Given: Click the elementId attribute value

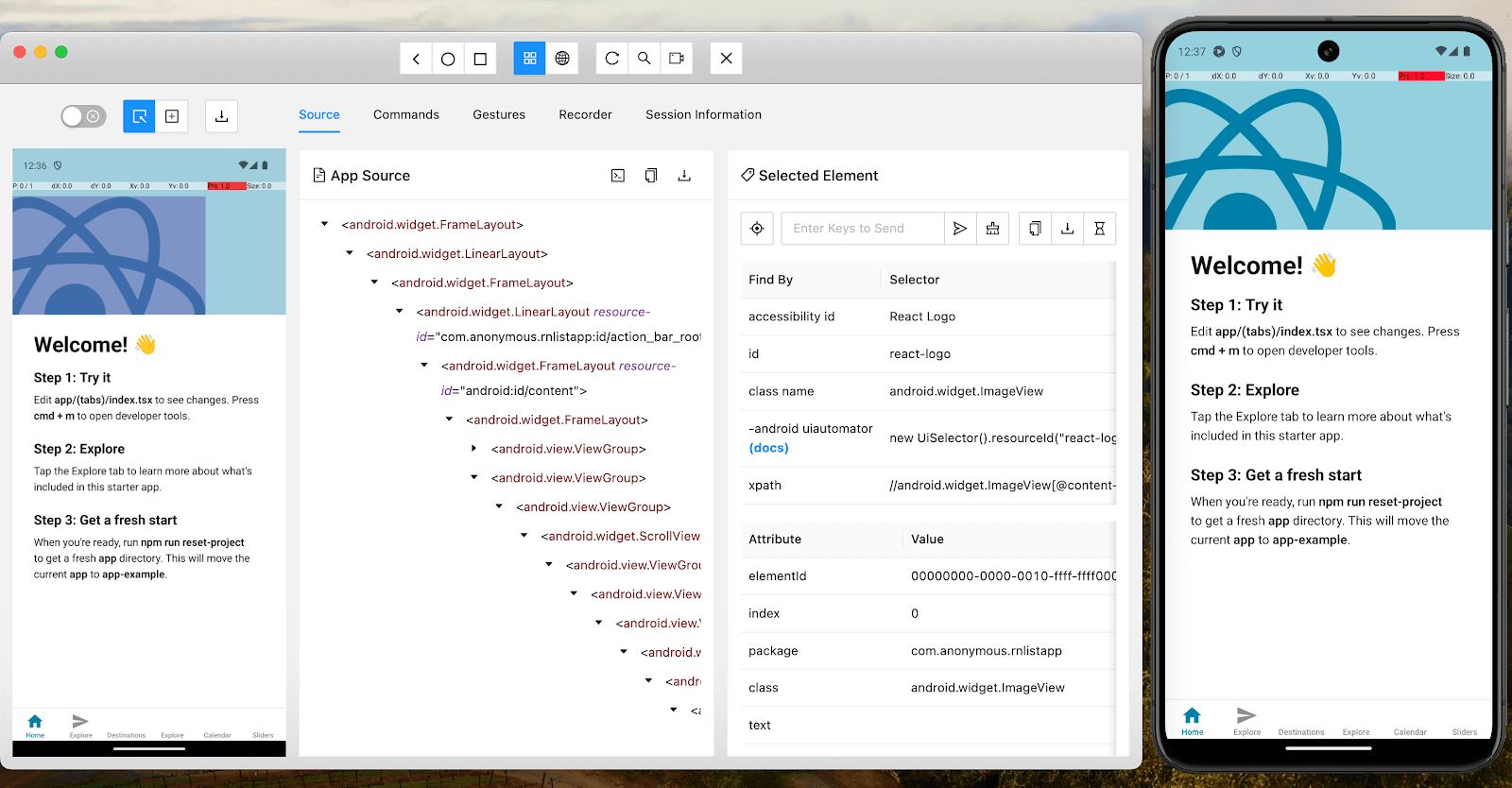Looking at the screenshot, I should click(x=1013, y=576).
